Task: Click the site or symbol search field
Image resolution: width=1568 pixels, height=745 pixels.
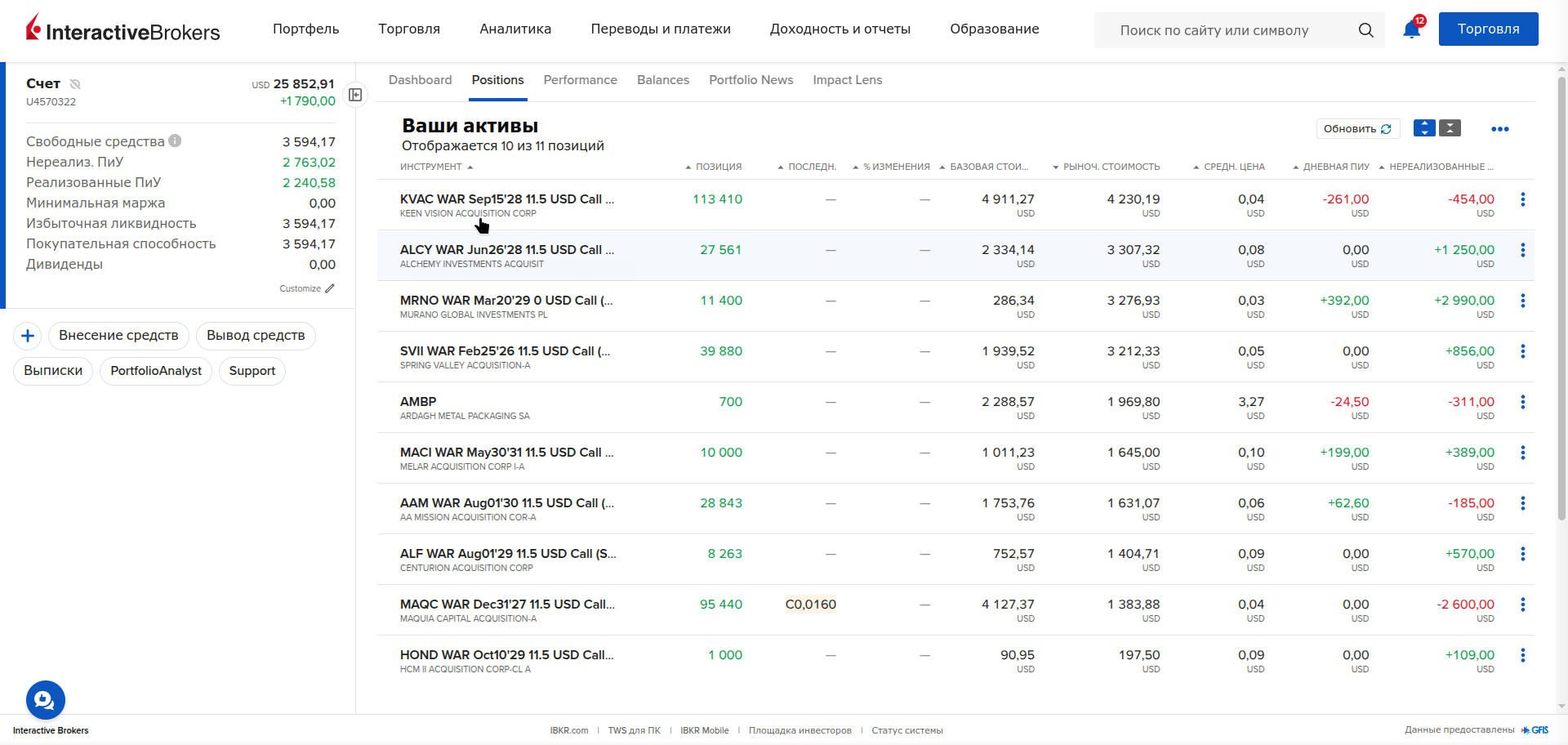Action: point(1225,30)
